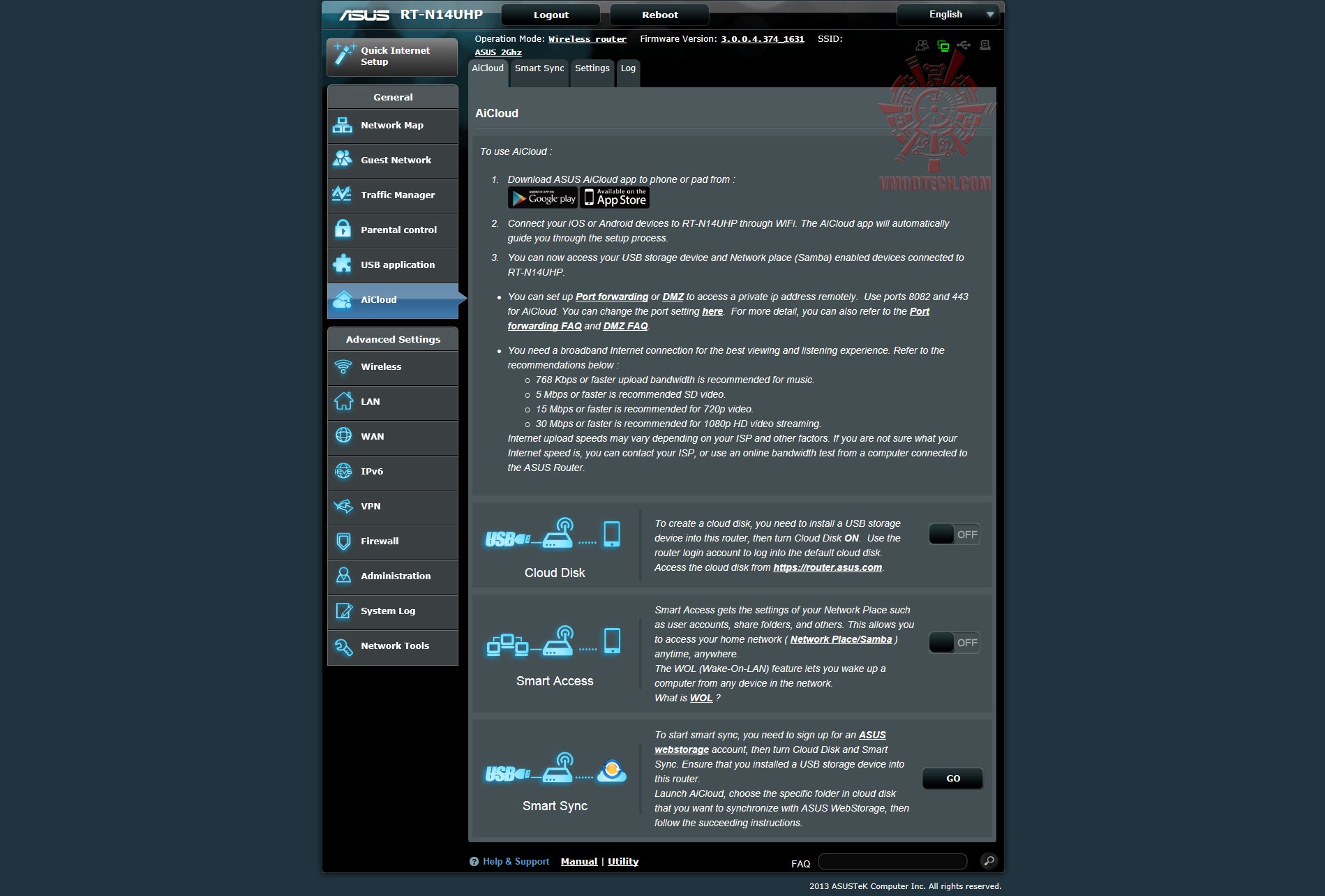Click the Wireless router operation mode link
Image resolution: width=1325 pixels, height=896 pixels.
point(587,39)
